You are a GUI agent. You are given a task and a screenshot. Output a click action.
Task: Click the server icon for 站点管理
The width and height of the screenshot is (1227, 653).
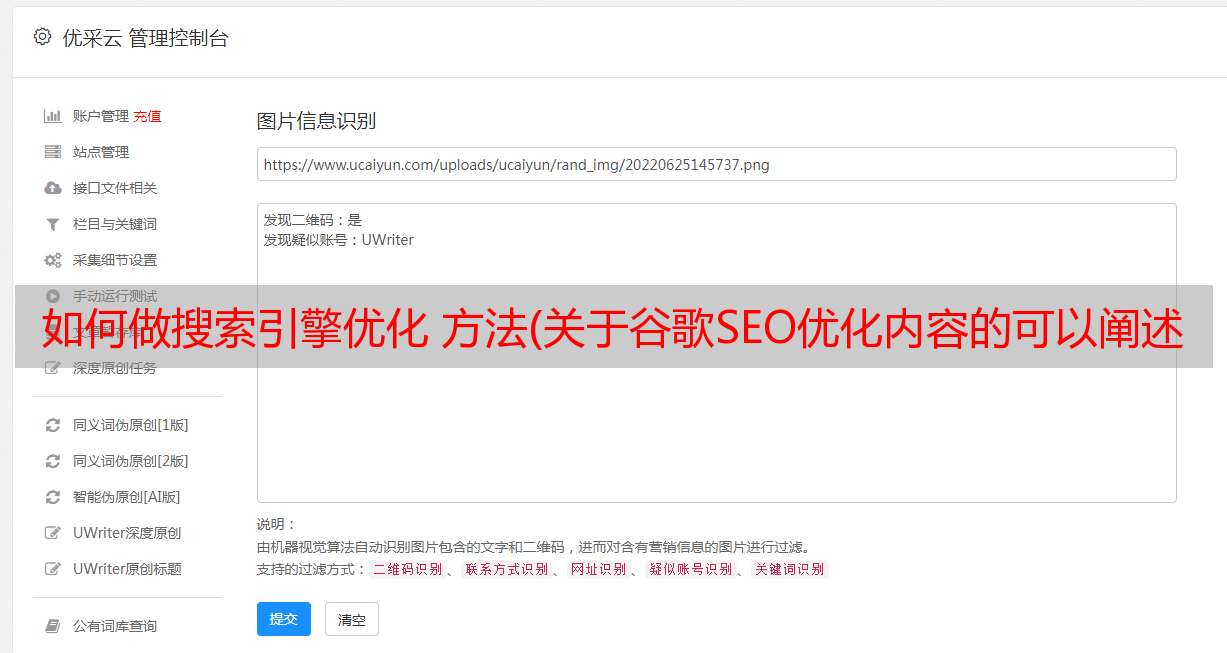tap(53, 152)
